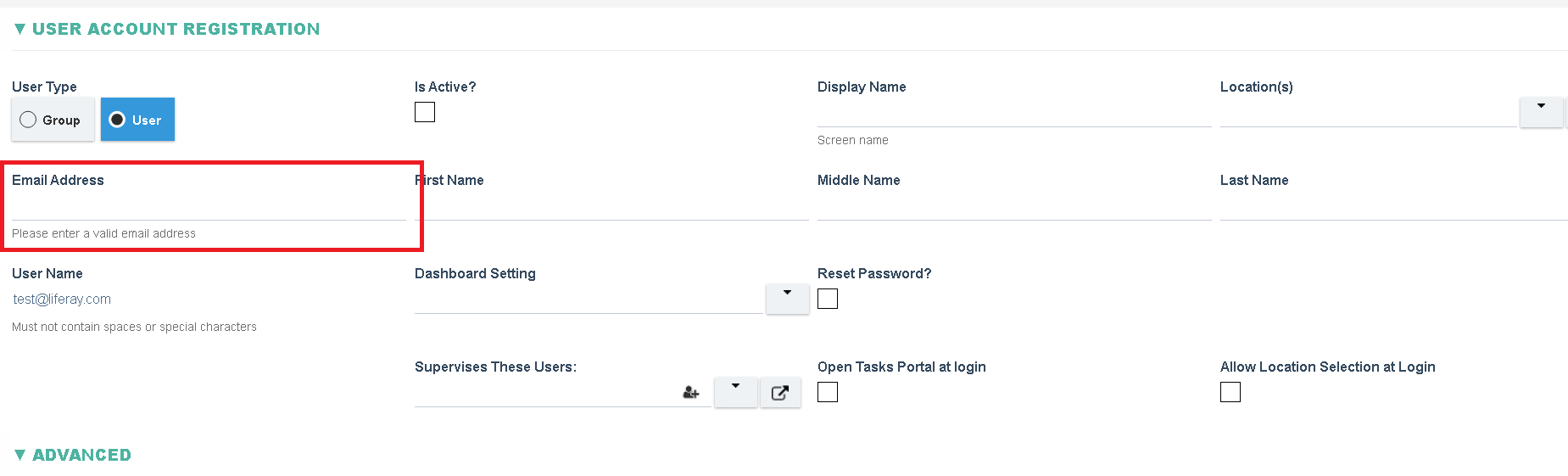The image size is (1568, 476).
Task: Enable Allow Location Selection at Login checkbox
Action: (1230, 392)
